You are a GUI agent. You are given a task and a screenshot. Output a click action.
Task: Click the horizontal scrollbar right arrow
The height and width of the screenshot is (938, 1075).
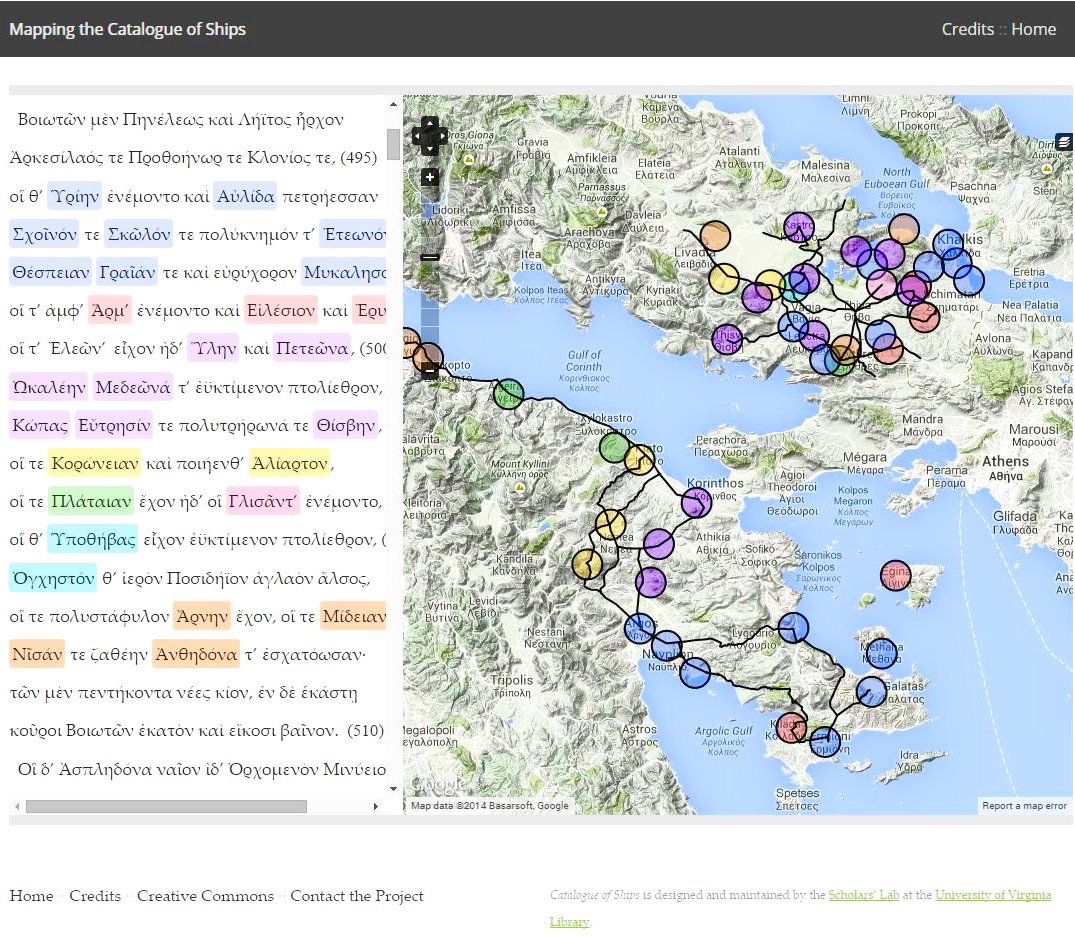tap(376, 806)
